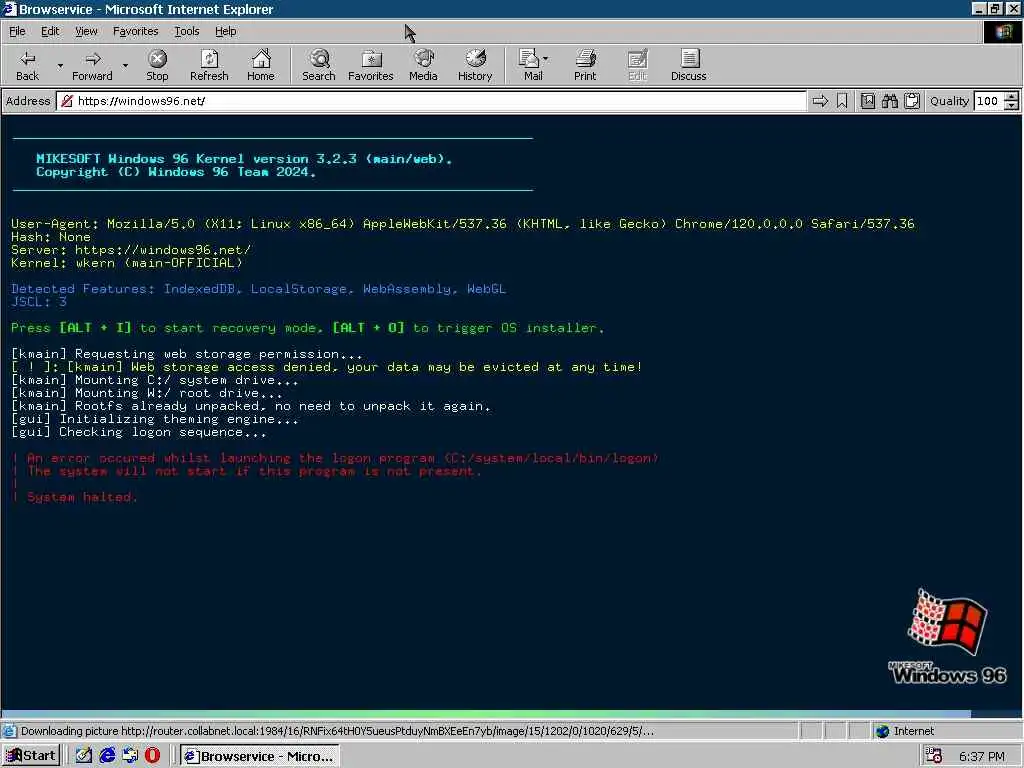
Task: Print the page with the Print button
Action: [585, 65]
